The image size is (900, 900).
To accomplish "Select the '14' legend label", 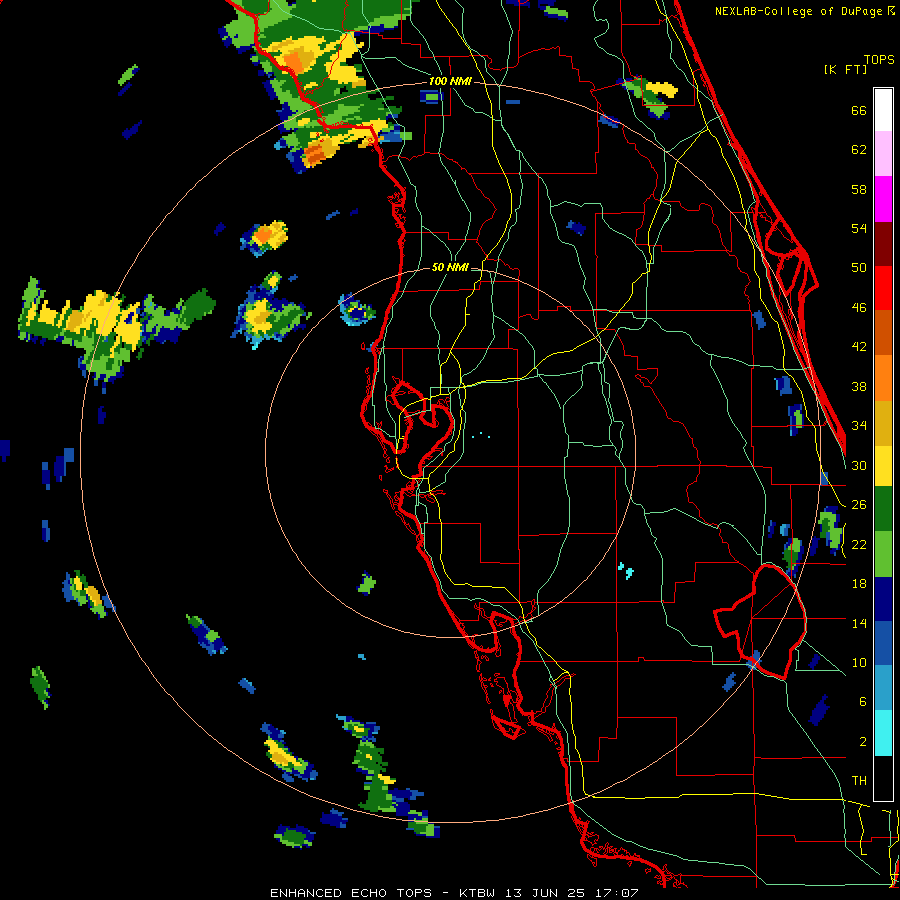I will [859, 623].
